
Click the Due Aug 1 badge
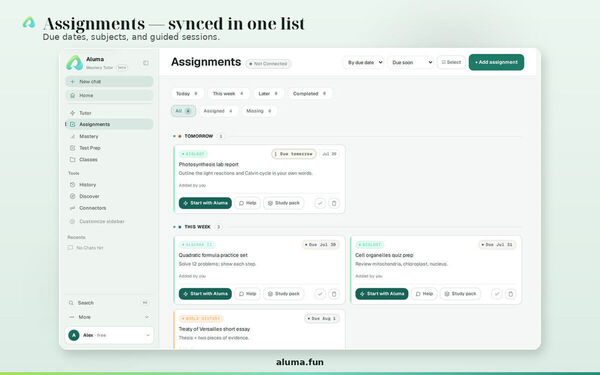pos(322,318)
